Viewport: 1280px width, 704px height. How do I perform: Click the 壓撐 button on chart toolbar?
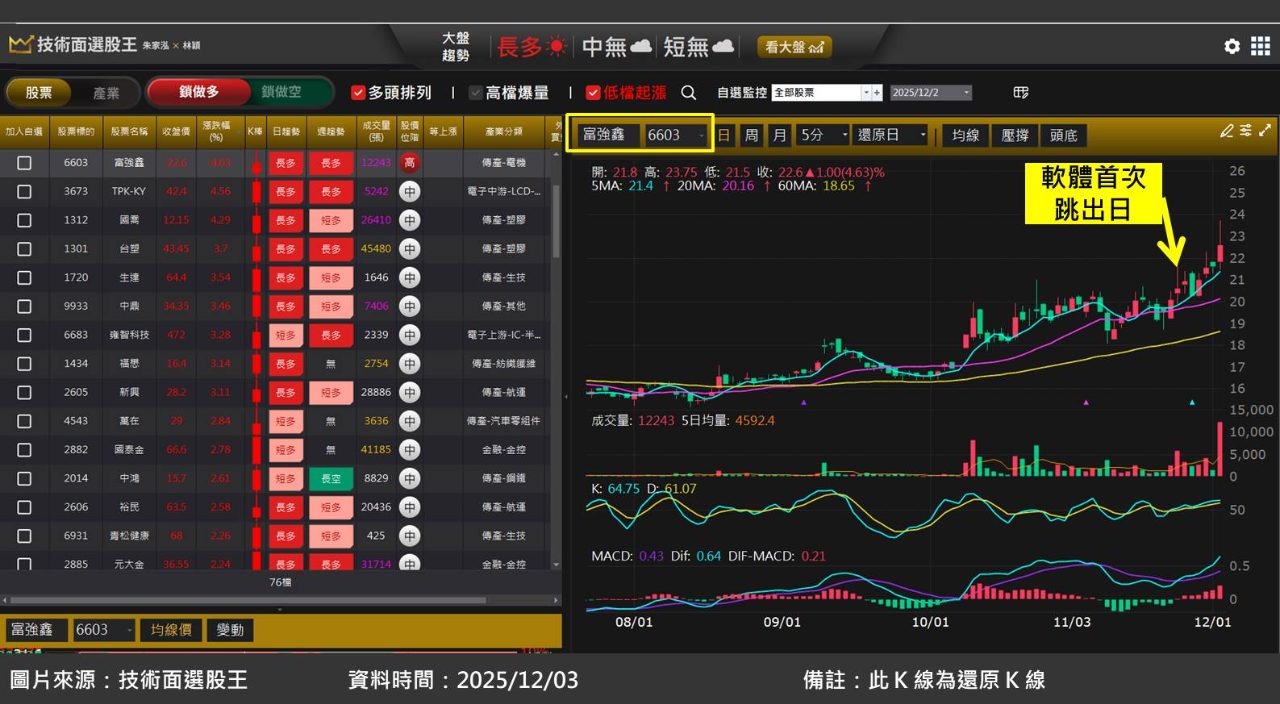click(x=1015, y=135)
